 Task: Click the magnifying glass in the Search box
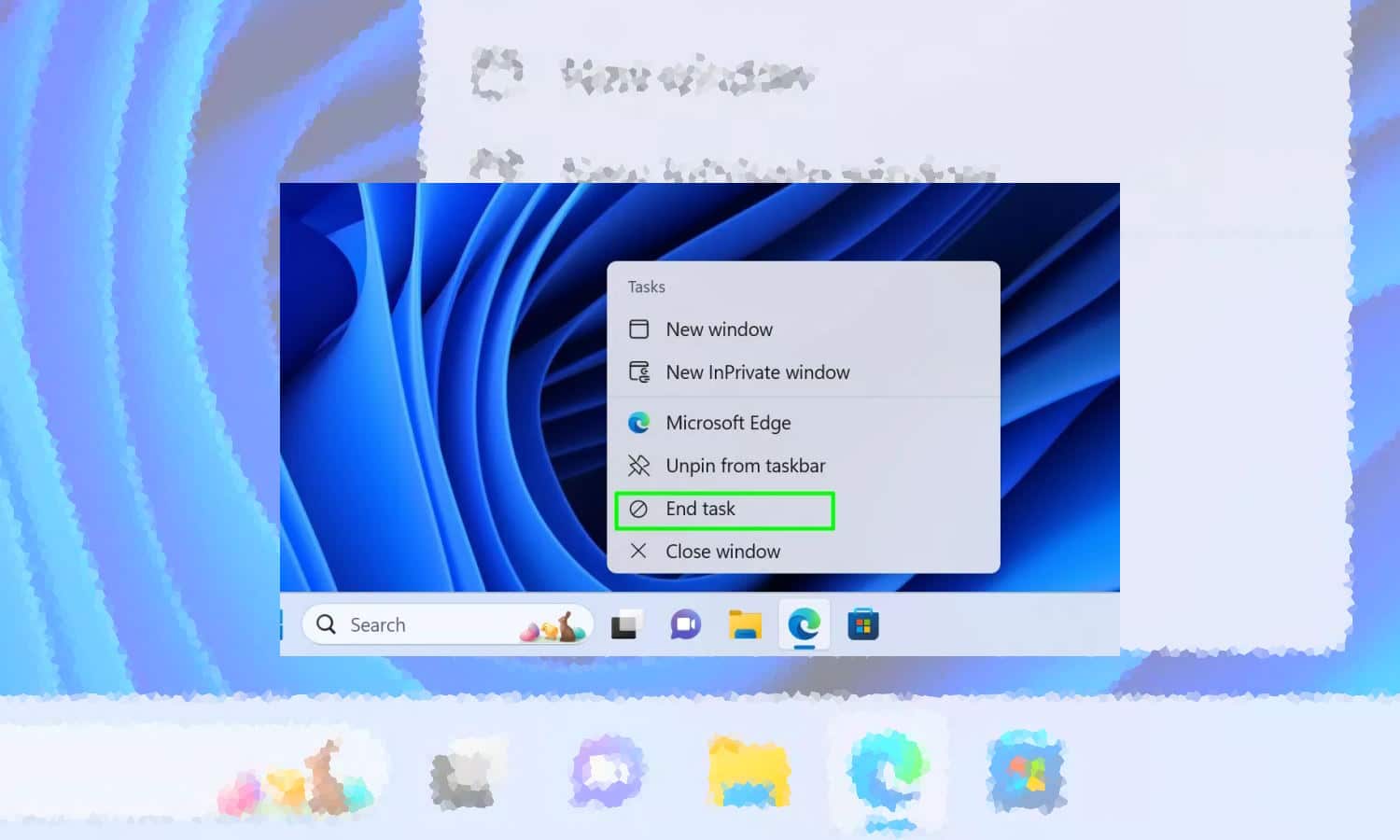[326, 624]
